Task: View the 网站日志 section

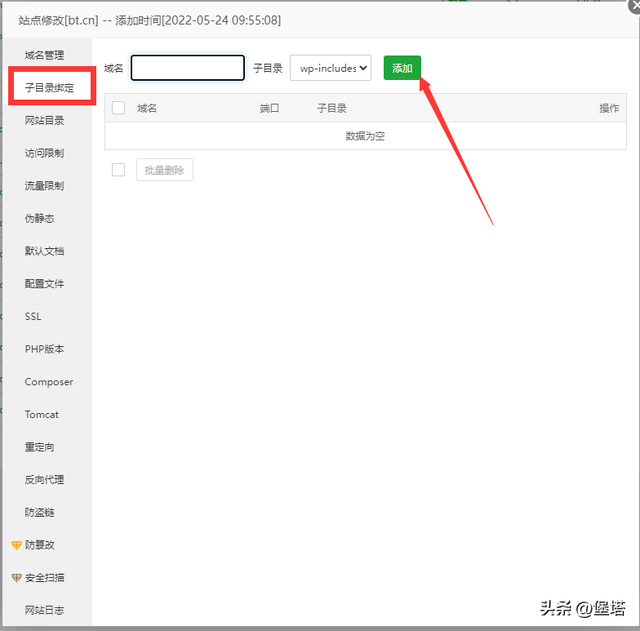Action: (x=44, y=610)
